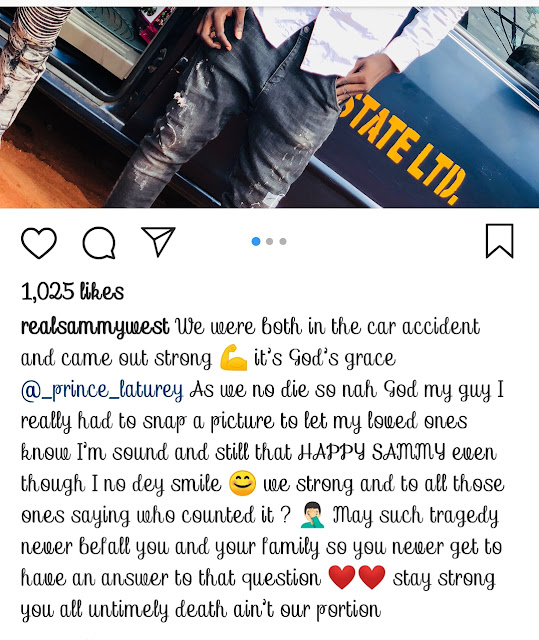This screenshot has height=640, width=539.
Task: Tap the caption line 'untimely death ain't our portion'
Action: tap(235, 610)
